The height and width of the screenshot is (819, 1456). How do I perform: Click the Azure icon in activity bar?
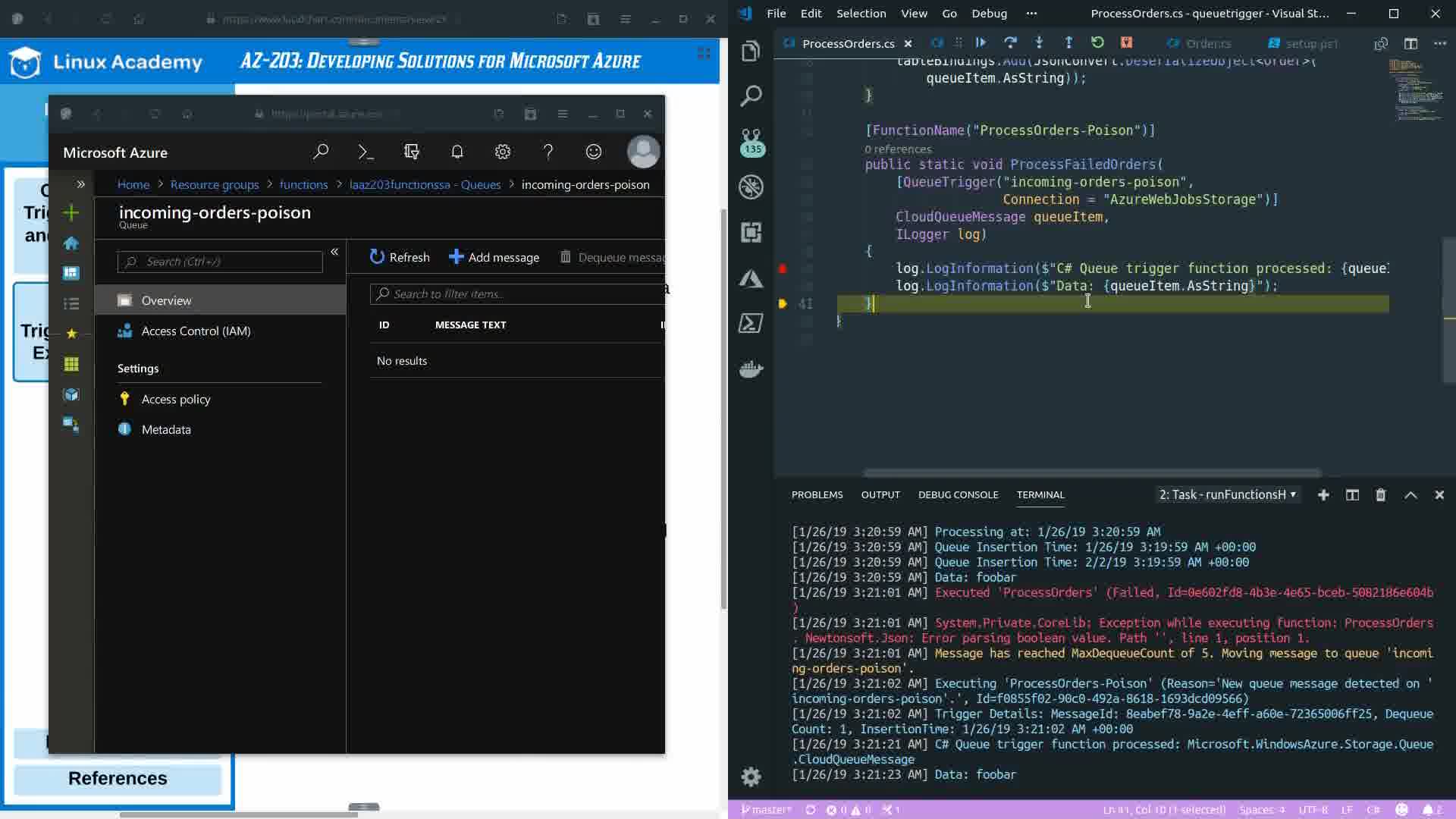[x=751, y=278]
